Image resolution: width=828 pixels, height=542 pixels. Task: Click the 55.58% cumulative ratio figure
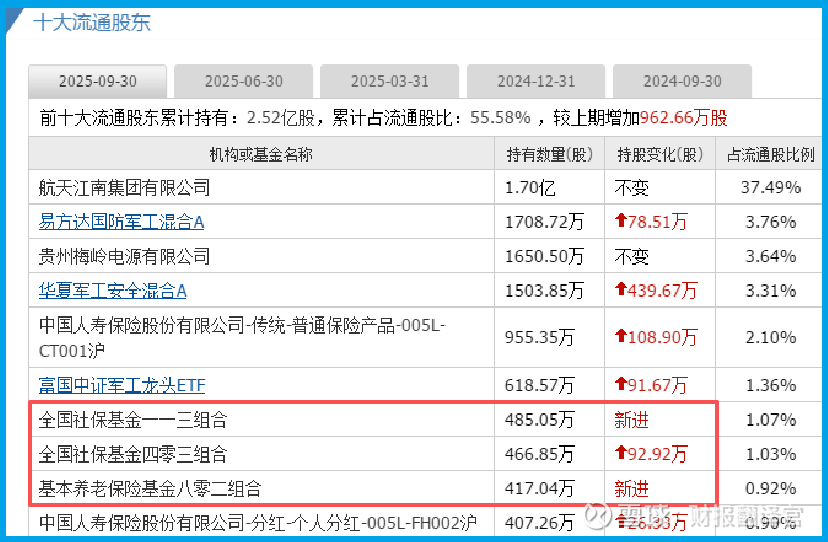pos(500,117)
